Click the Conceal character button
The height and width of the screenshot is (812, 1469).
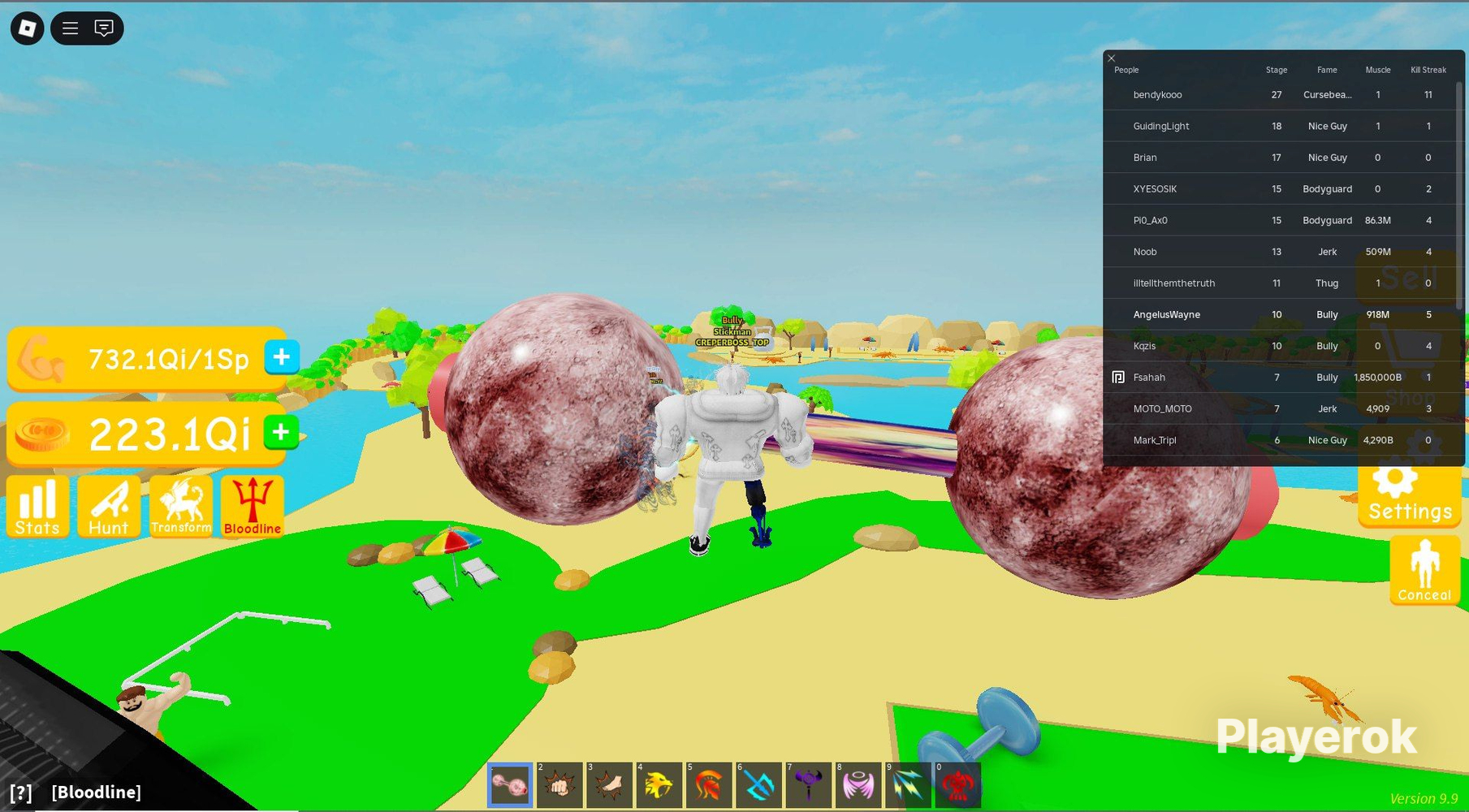coord(1425,571)
